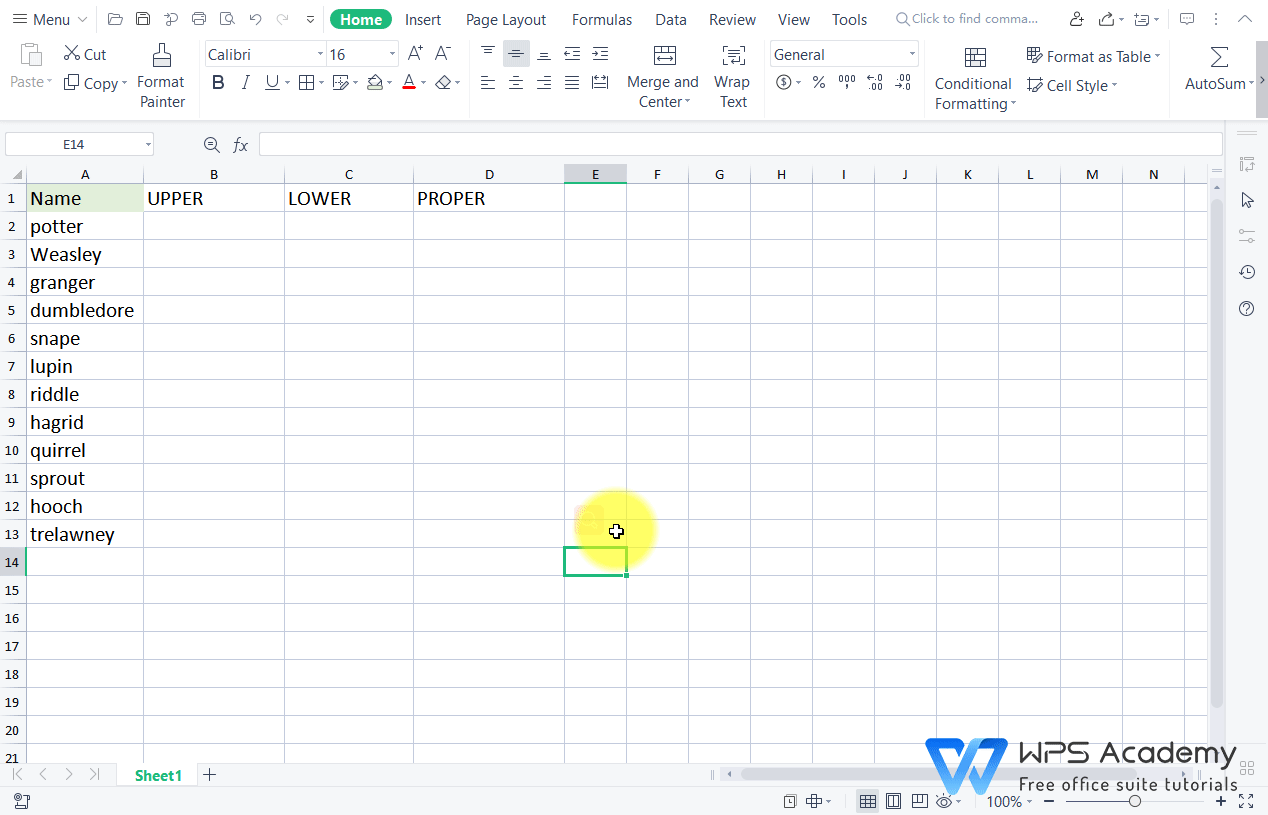
Task: Select cell A1 containing Name
Action: coord(85,198)
